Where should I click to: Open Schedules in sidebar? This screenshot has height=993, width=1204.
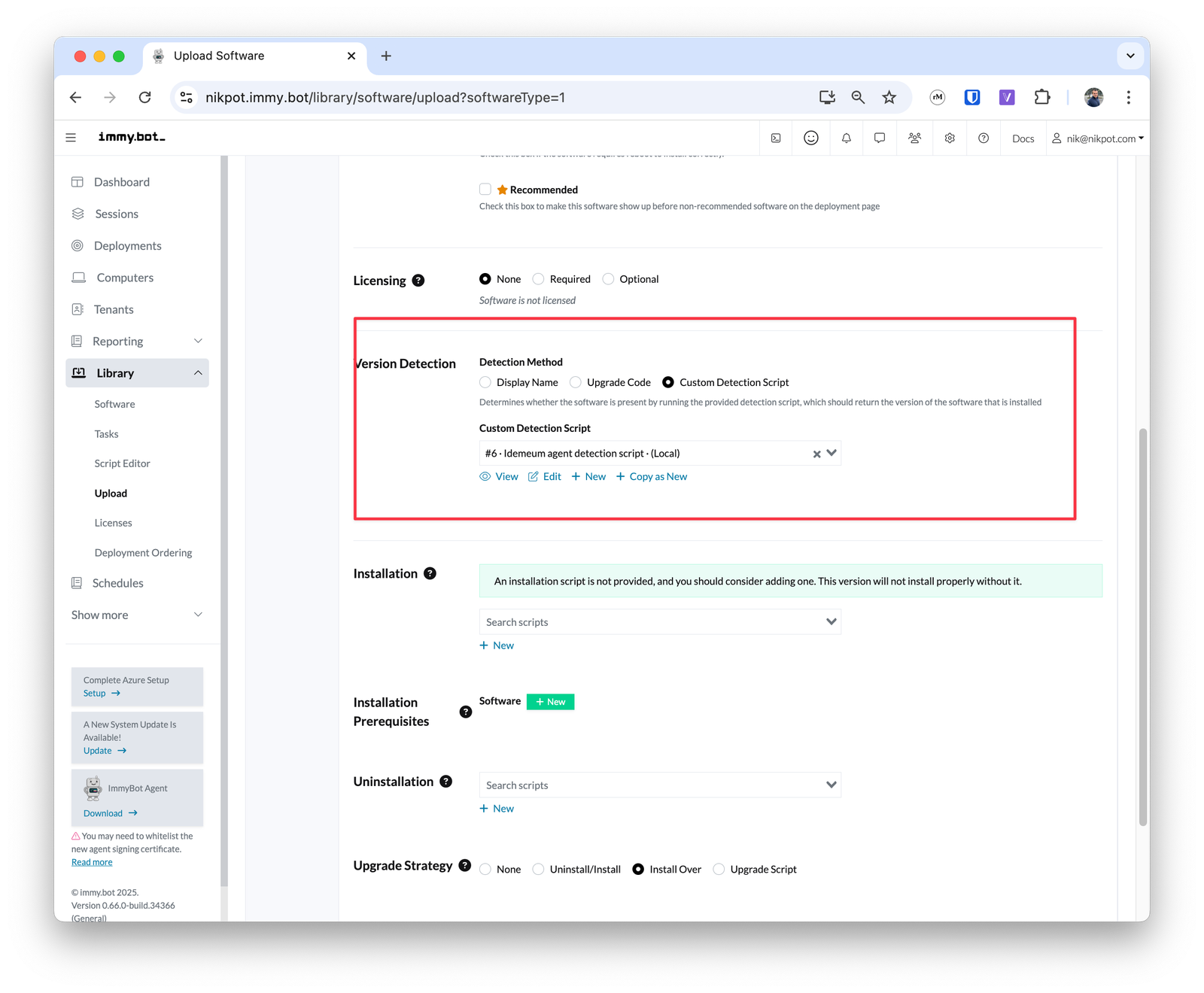pos(117,583)
